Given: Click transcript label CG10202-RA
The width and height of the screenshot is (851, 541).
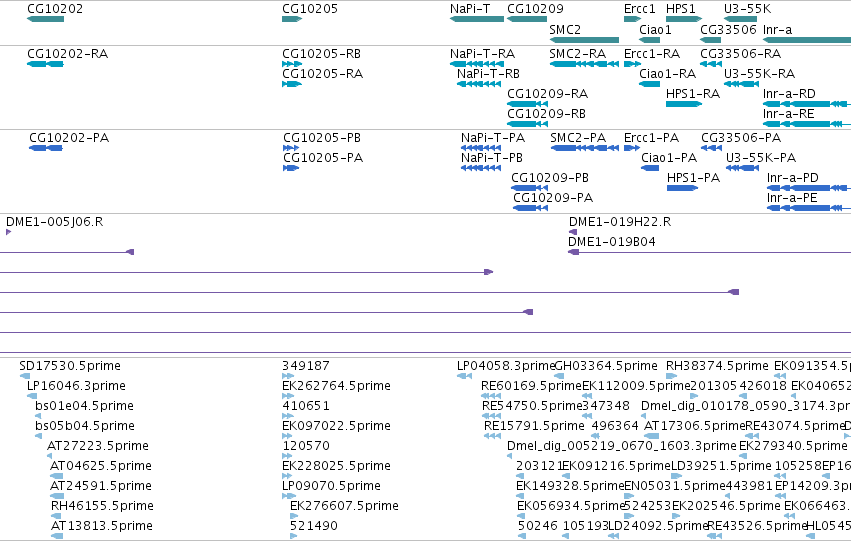Looking at the screenshot, I should 68,54.
